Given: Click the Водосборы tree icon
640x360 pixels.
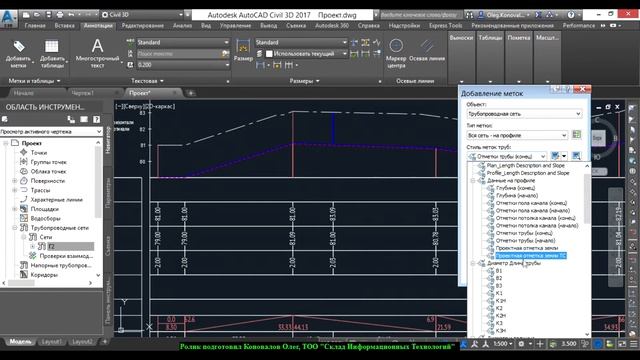Looking at the screenshot, I should (24, 218).
